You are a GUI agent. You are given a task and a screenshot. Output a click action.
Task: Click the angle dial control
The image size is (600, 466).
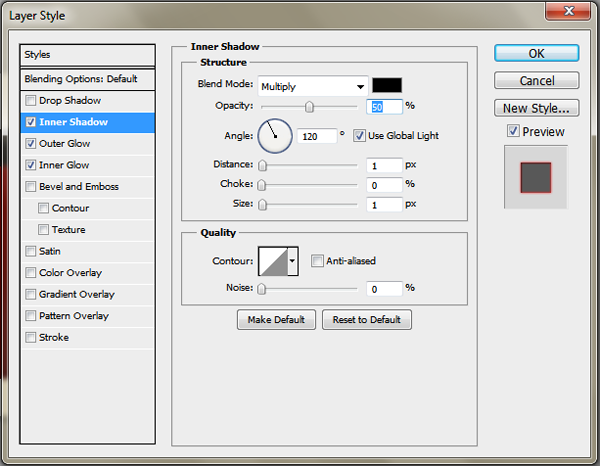274,135
